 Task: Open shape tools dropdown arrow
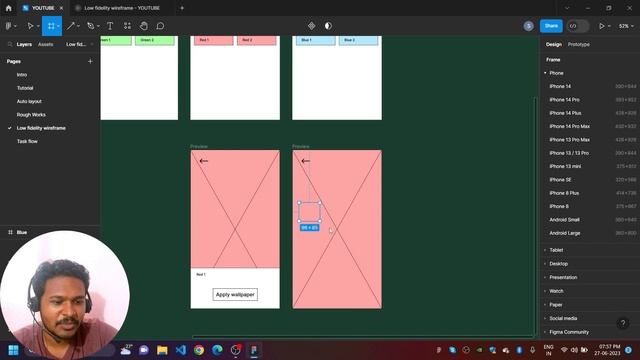tap(78, 26)
